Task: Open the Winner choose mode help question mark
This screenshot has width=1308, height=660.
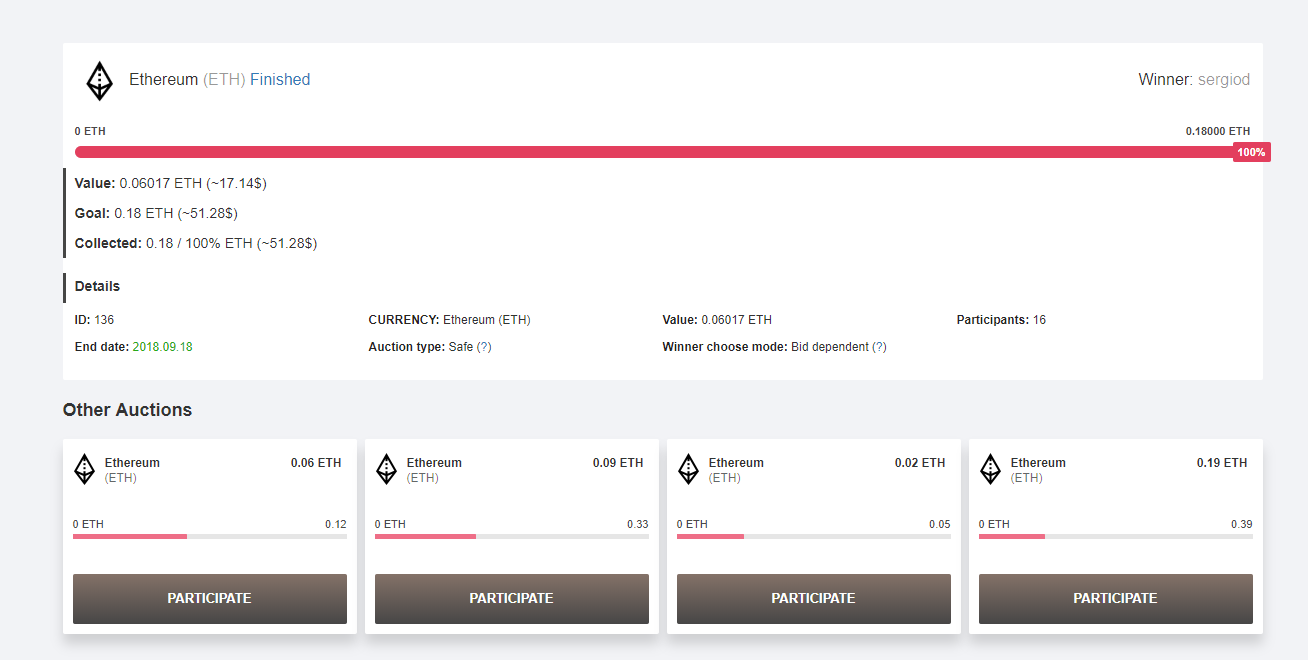Action: click(879, 347)
